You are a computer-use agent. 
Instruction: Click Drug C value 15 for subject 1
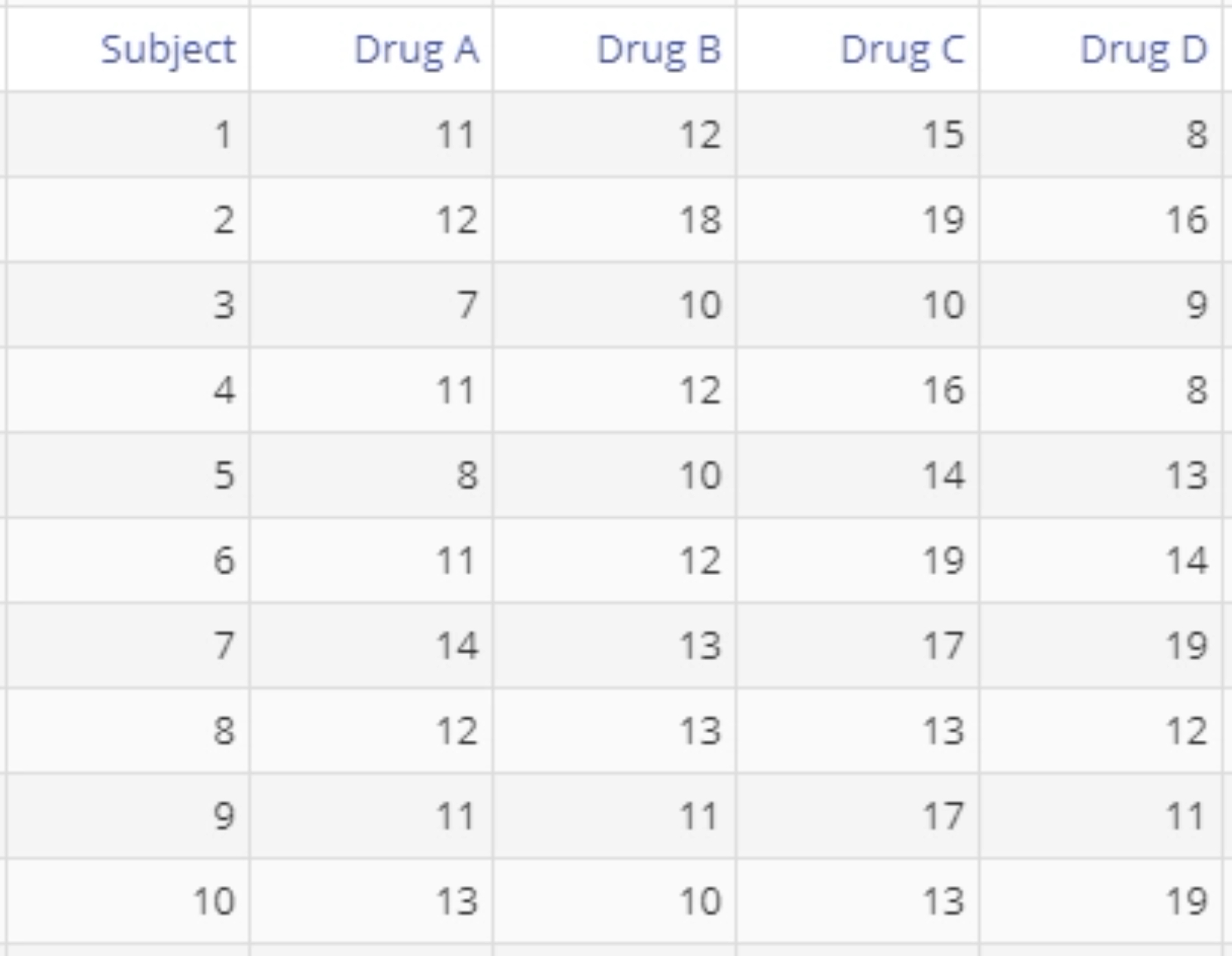(858, 134)
